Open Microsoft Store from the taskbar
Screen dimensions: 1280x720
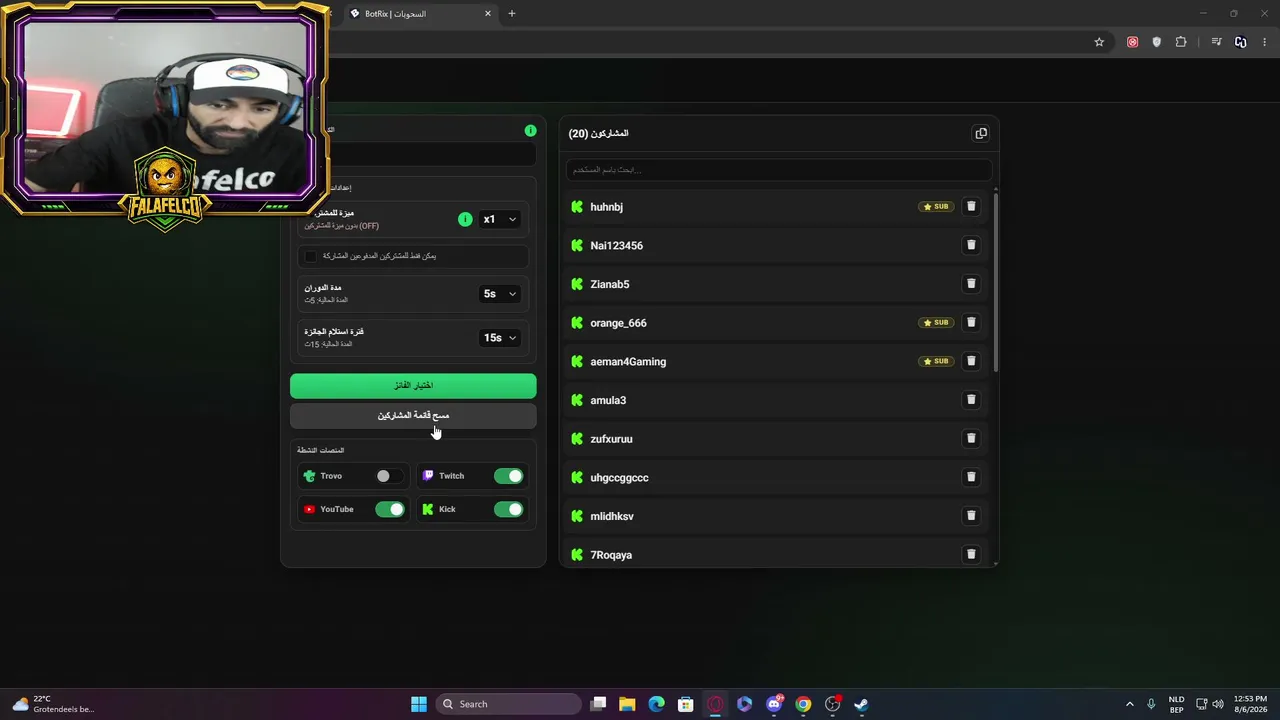686,704
